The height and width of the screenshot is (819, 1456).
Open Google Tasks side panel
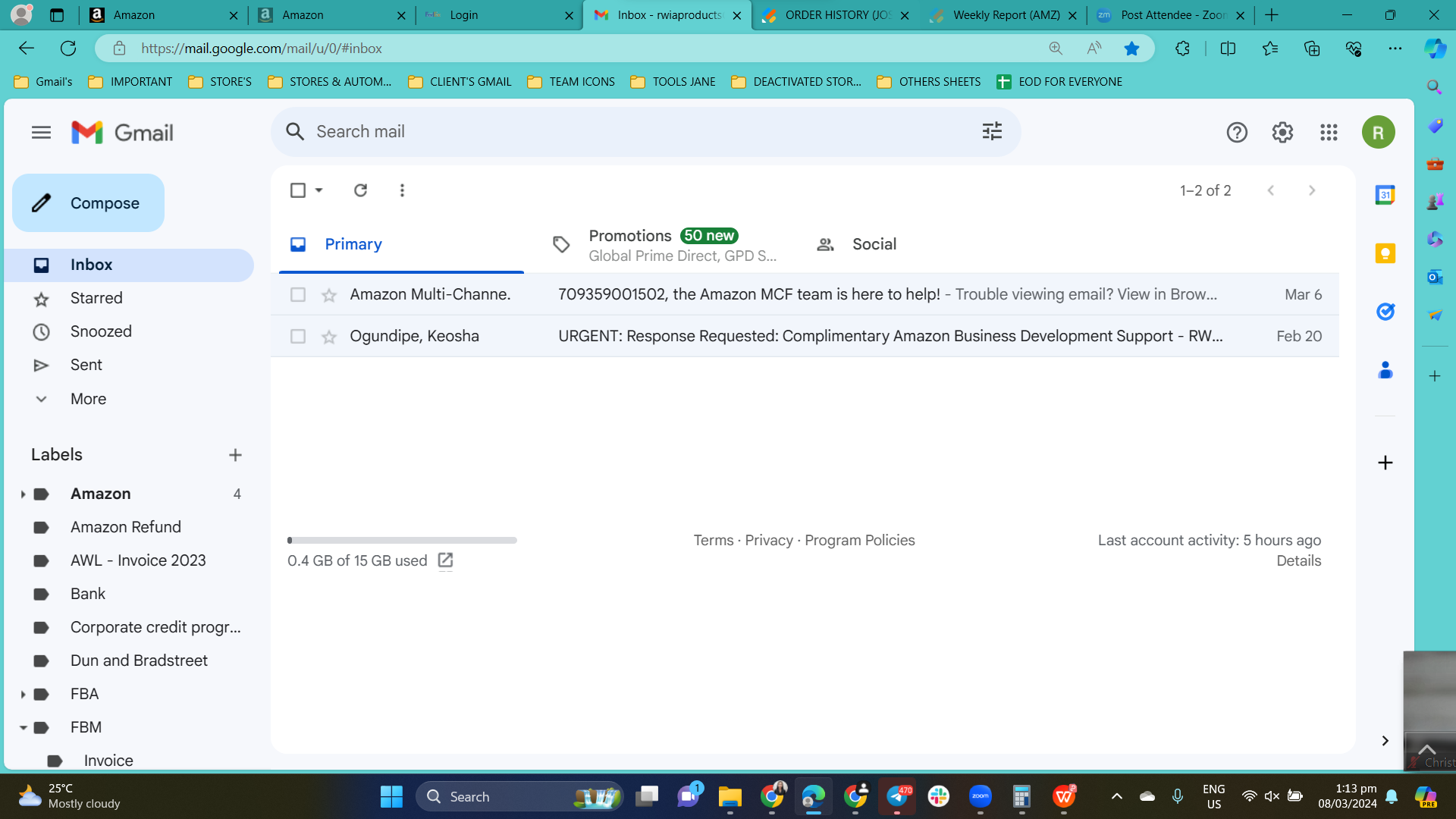point(1385,312)
